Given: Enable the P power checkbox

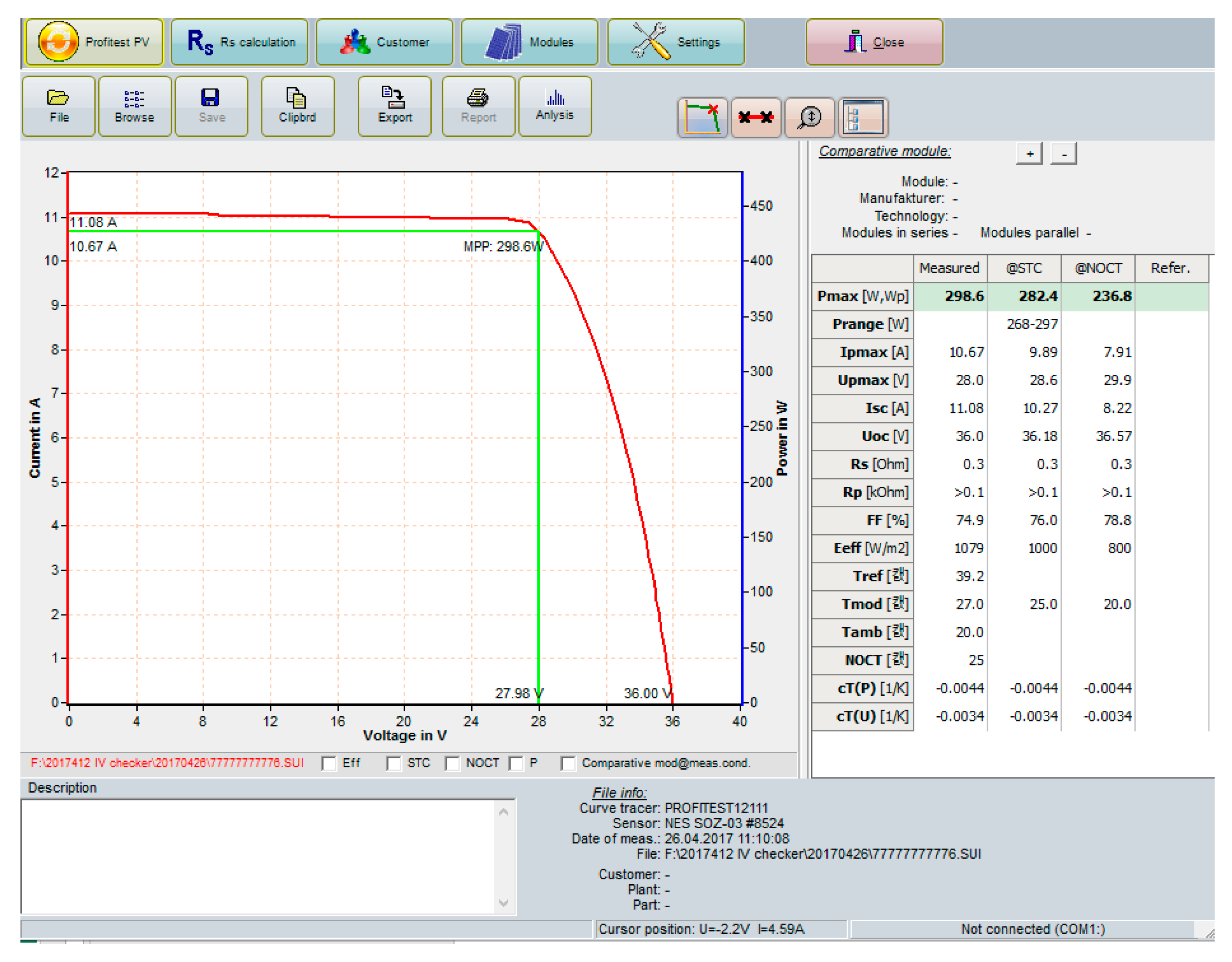Looking at the screenshot, I should pyautogui.click(x=515, y=763).
